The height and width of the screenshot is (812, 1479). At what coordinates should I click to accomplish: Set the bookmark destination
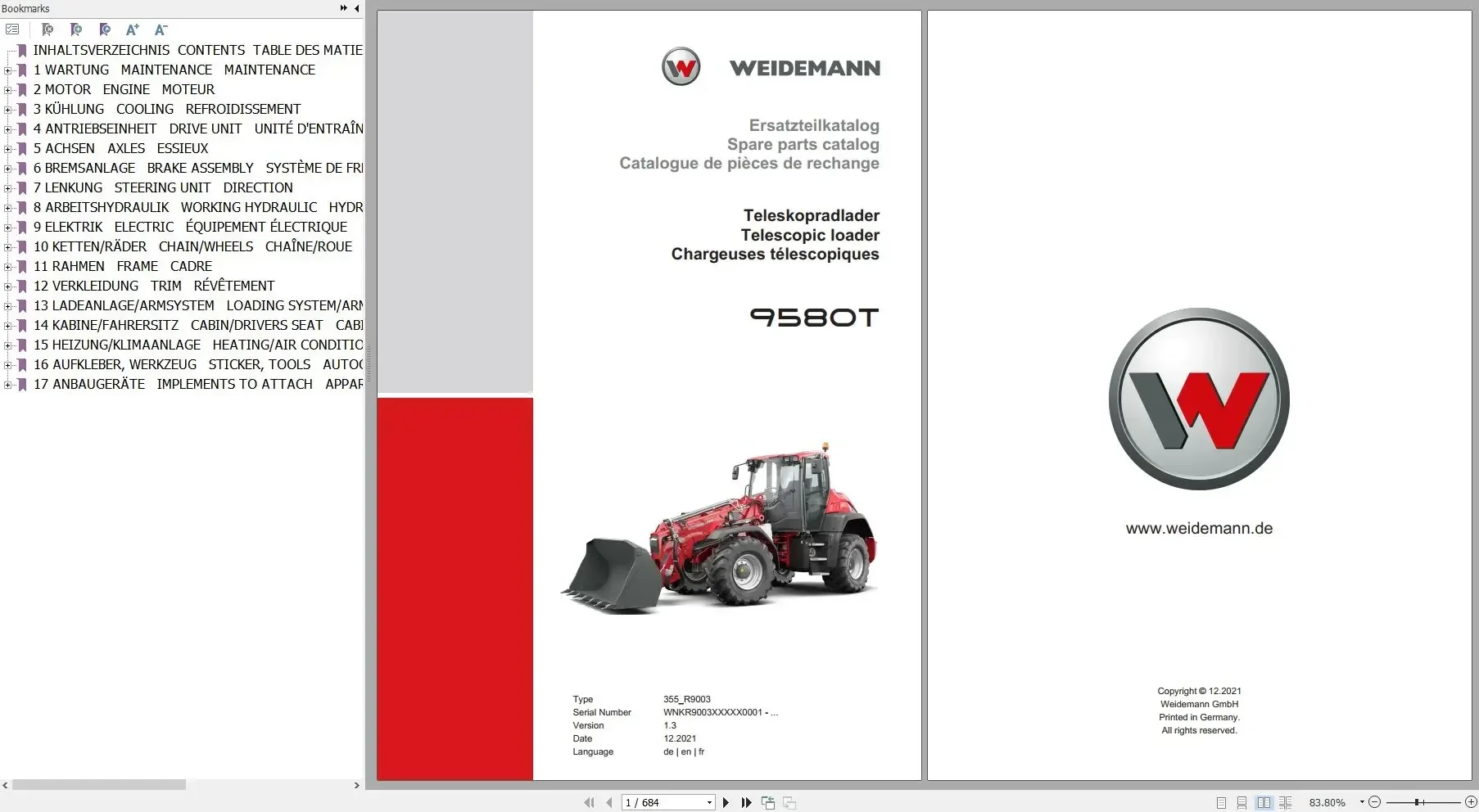tap(105, 29)
